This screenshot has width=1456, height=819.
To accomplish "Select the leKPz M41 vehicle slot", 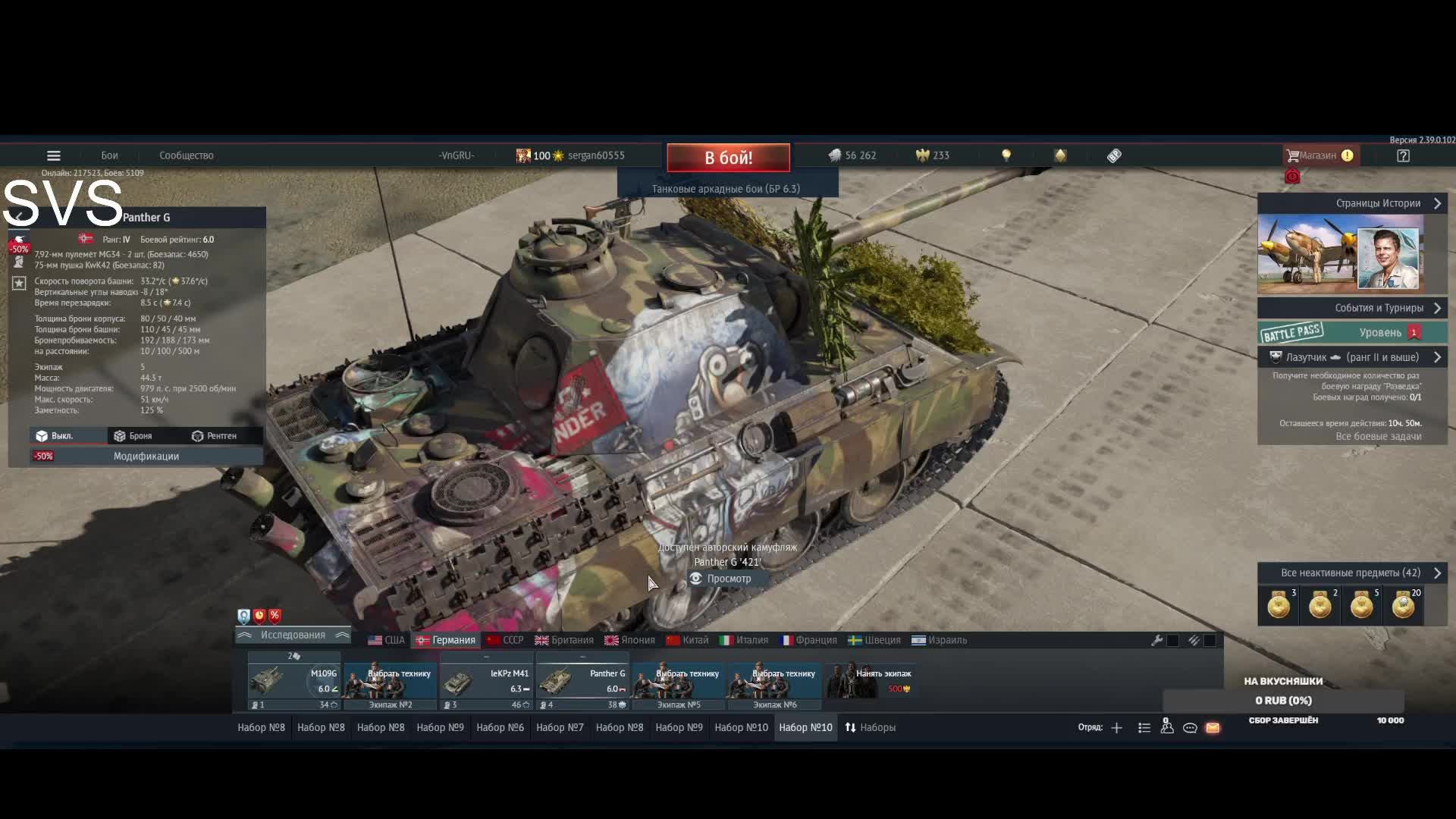I will click(x=487, y=681).
